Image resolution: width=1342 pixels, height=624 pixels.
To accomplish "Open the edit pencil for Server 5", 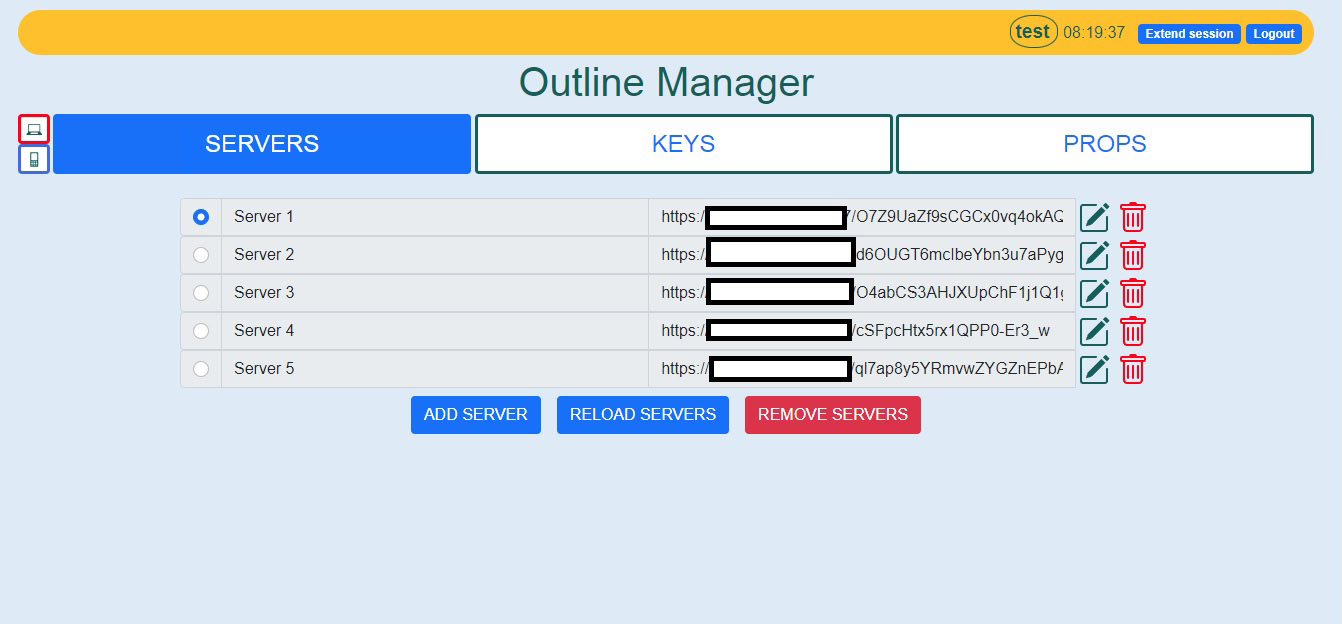I will click(x=1094, y=369).
